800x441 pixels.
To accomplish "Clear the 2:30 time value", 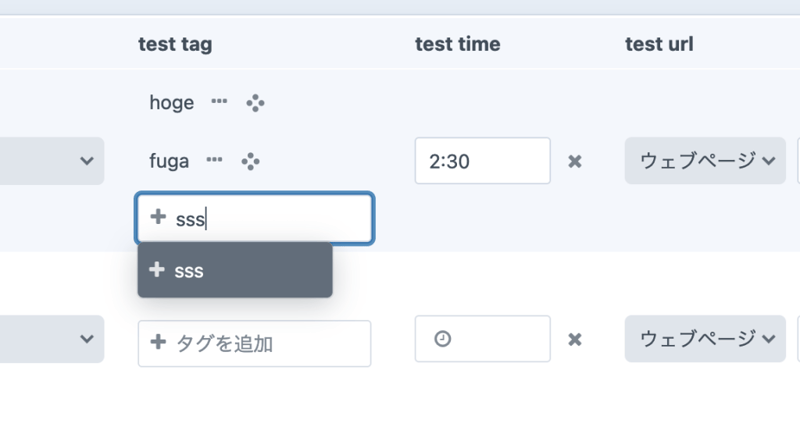I will pos(575,161).
